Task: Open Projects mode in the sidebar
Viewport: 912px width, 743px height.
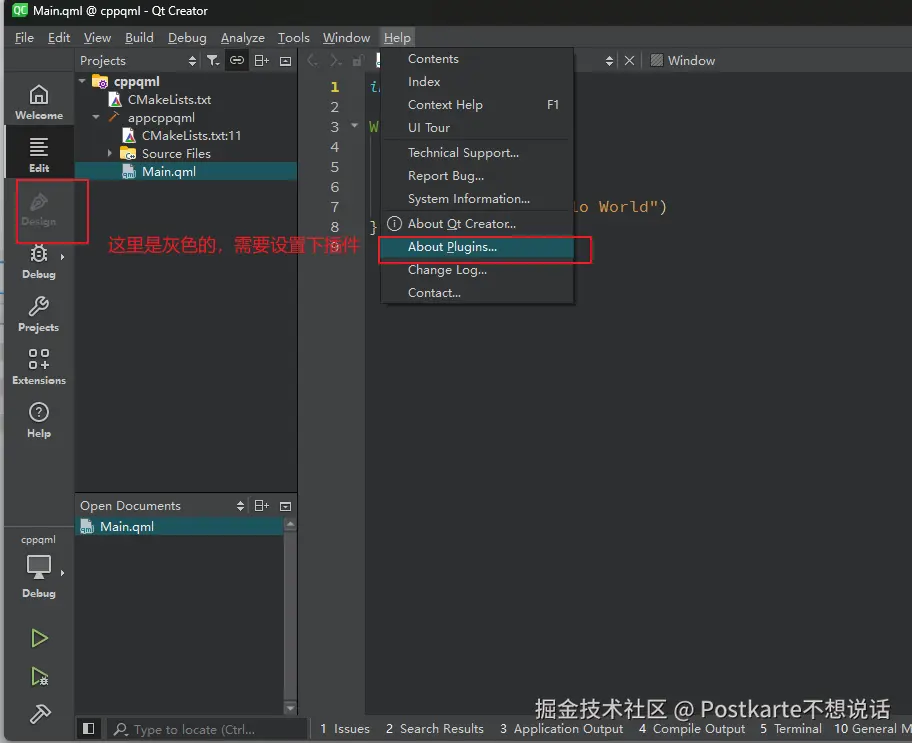Action: click(39, 314)
